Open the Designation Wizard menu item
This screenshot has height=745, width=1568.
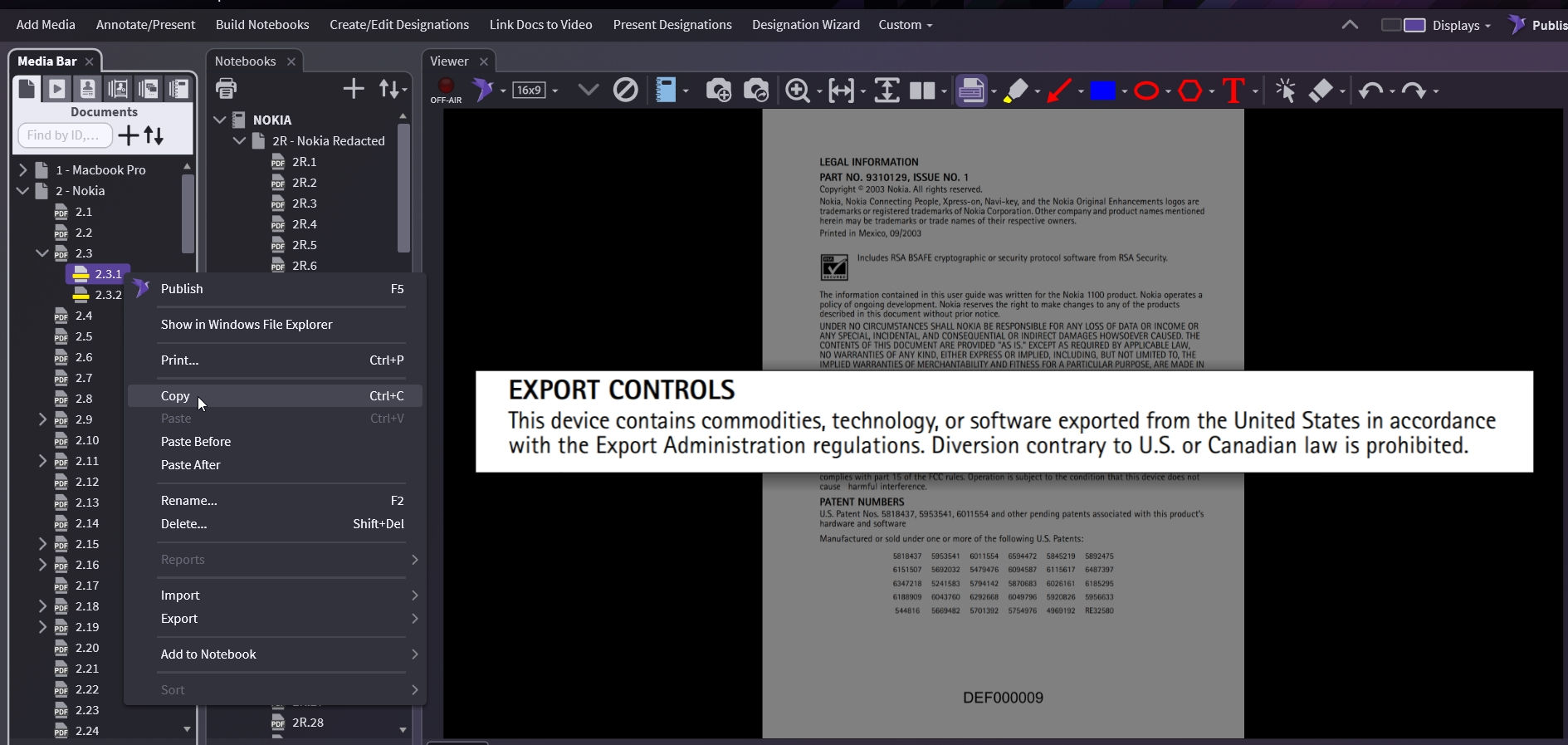point(805,25)
